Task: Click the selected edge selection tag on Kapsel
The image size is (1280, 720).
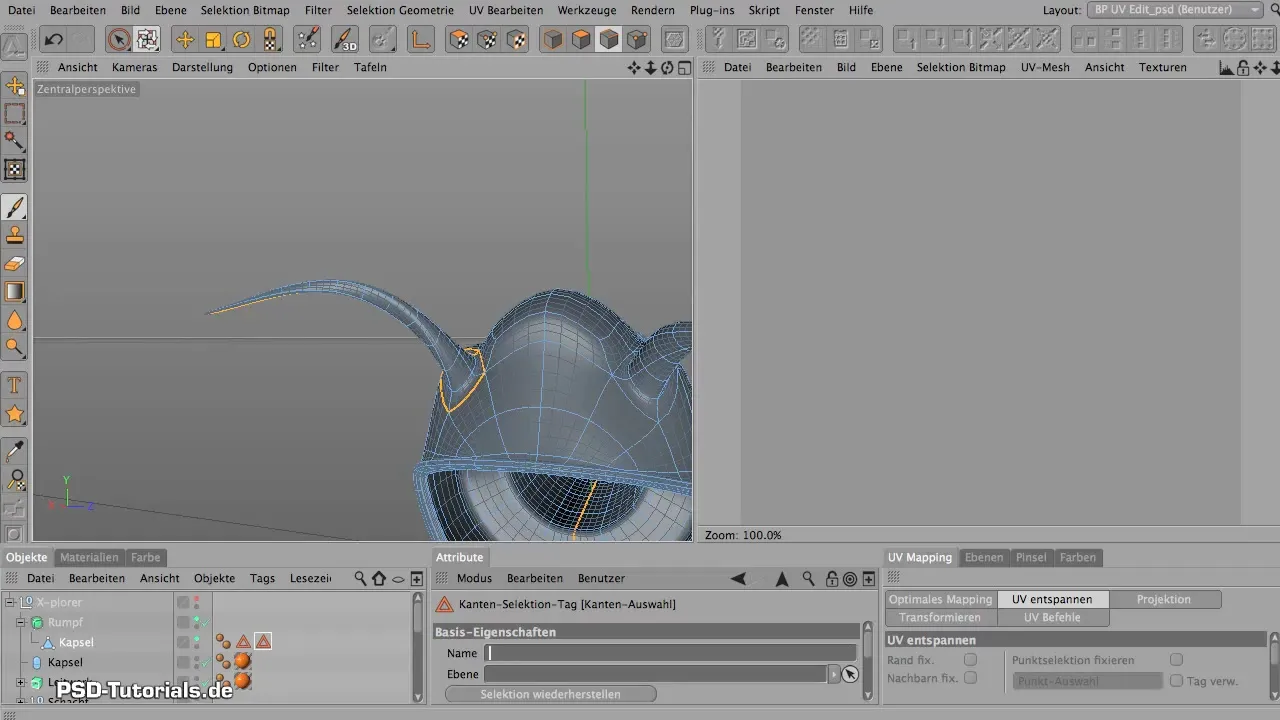Action: coord(263,641)
